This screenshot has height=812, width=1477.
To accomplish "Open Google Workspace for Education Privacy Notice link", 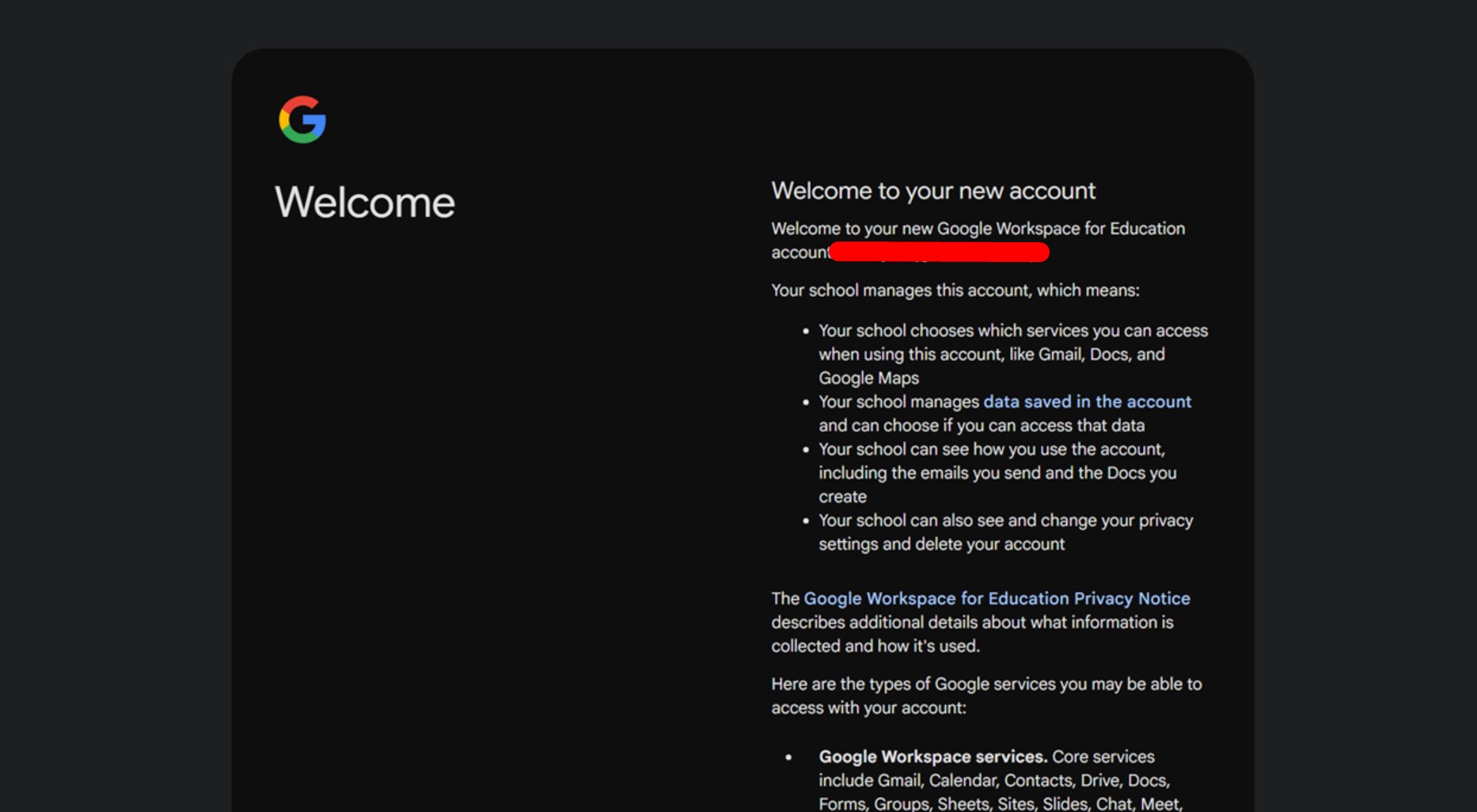I will point(997,598).
